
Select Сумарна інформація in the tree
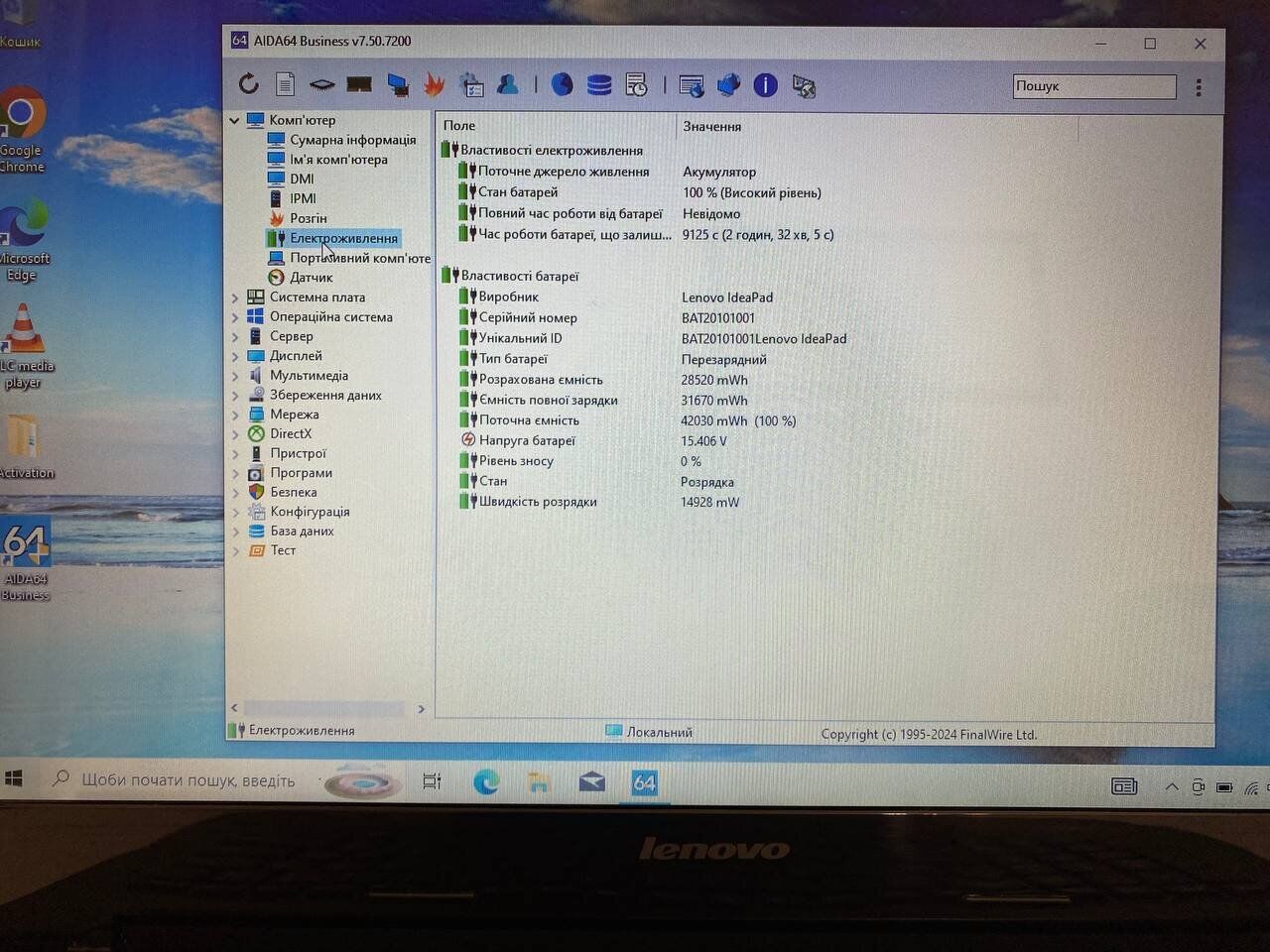point(352,140)
